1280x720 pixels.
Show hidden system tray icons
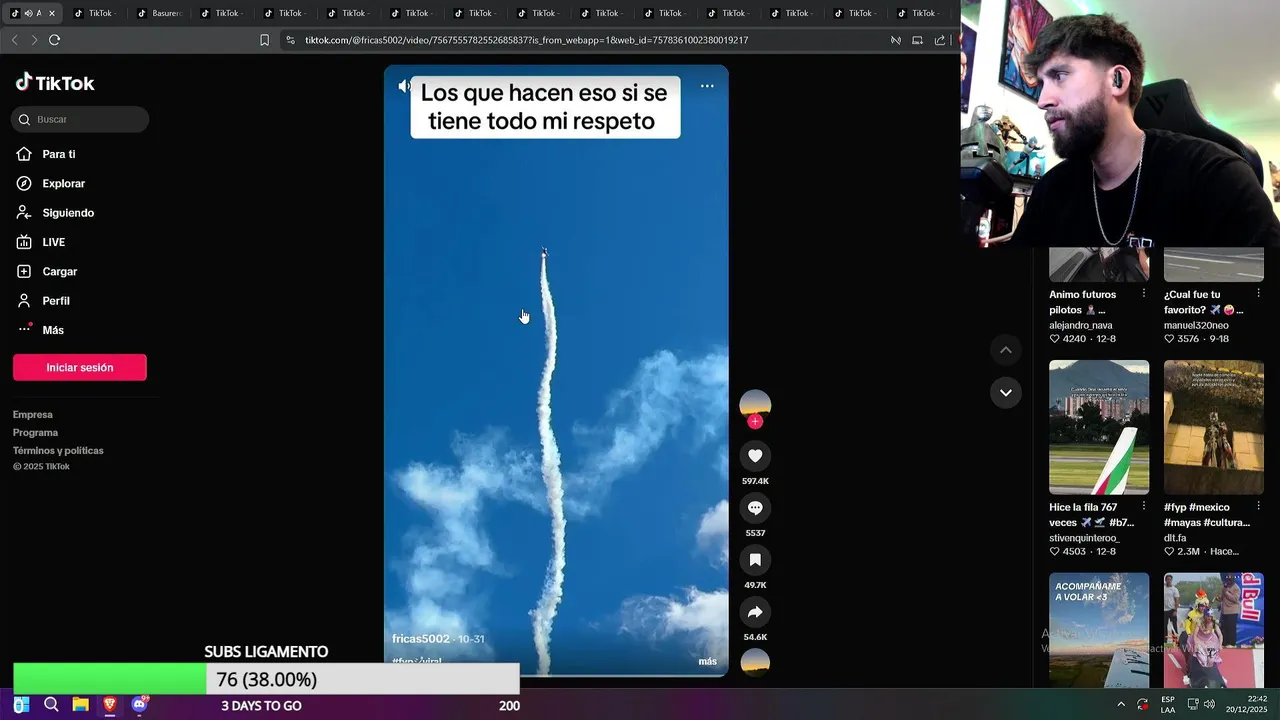[x=1120, y=705]
